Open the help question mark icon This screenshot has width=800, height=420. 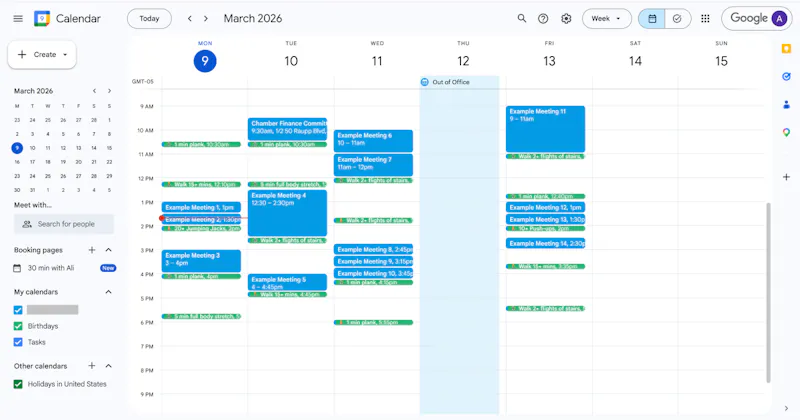543,18
